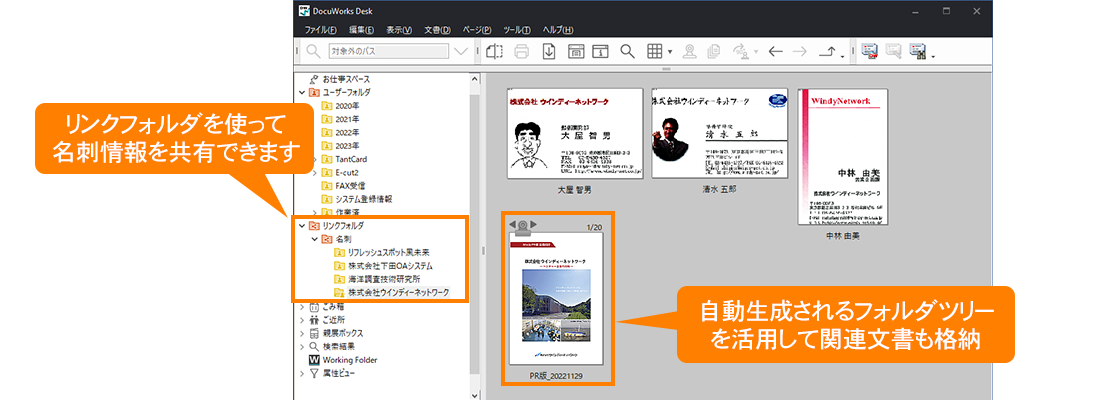
Task: Click the stacked pages icon
Action: click(x=714, y=51)
